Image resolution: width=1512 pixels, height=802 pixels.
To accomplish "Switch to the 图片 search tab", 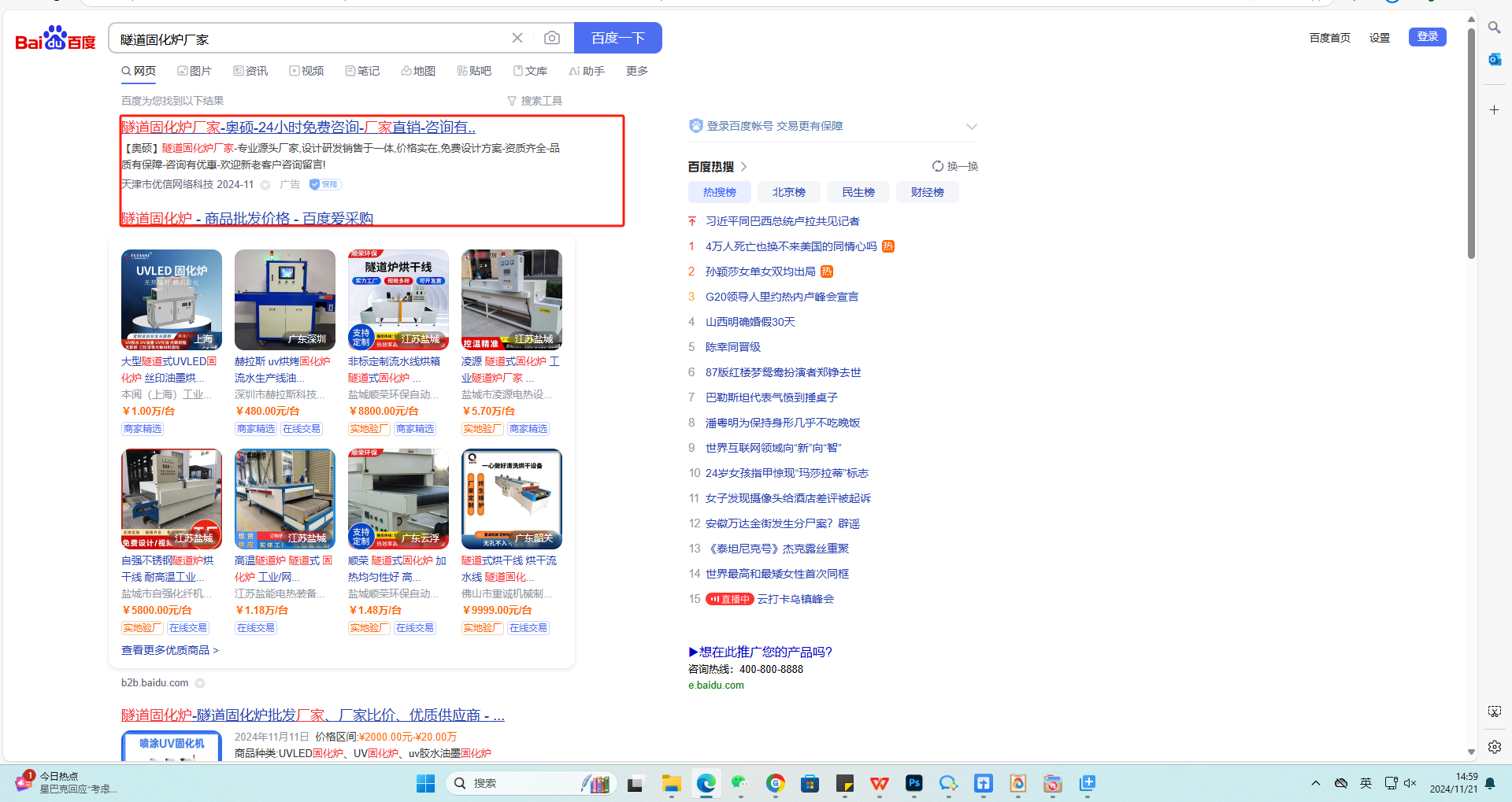I will 195,71.
